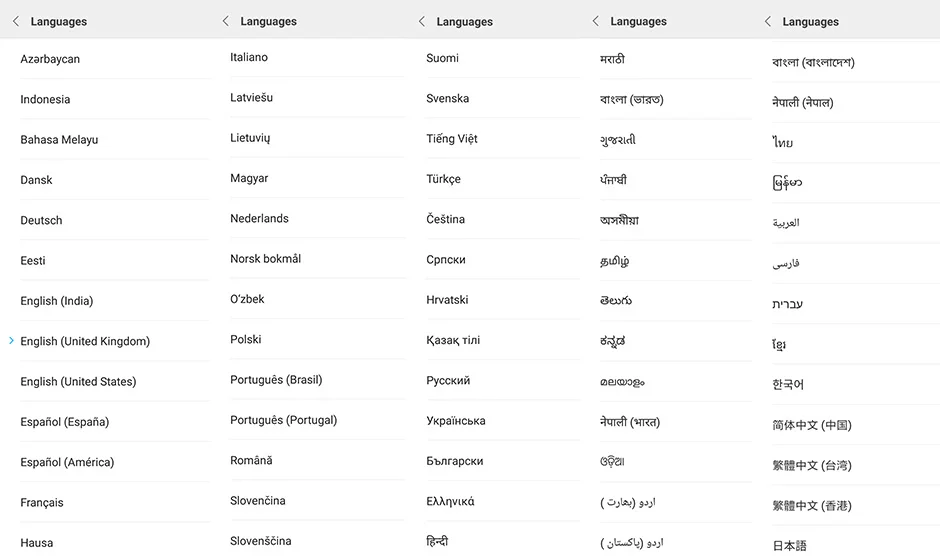Select Nederlands in the language list
940x557 pixels.
point(259,218)
